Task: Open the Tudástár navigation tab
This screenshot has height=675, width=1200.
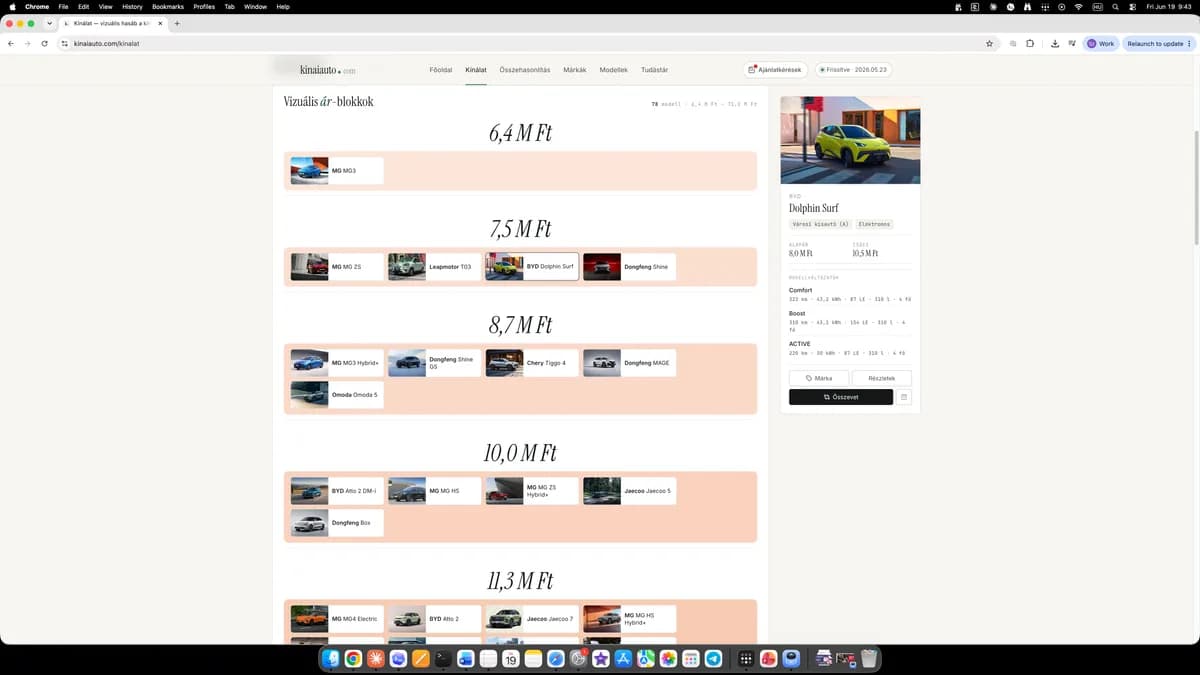Action: (654, 70)
